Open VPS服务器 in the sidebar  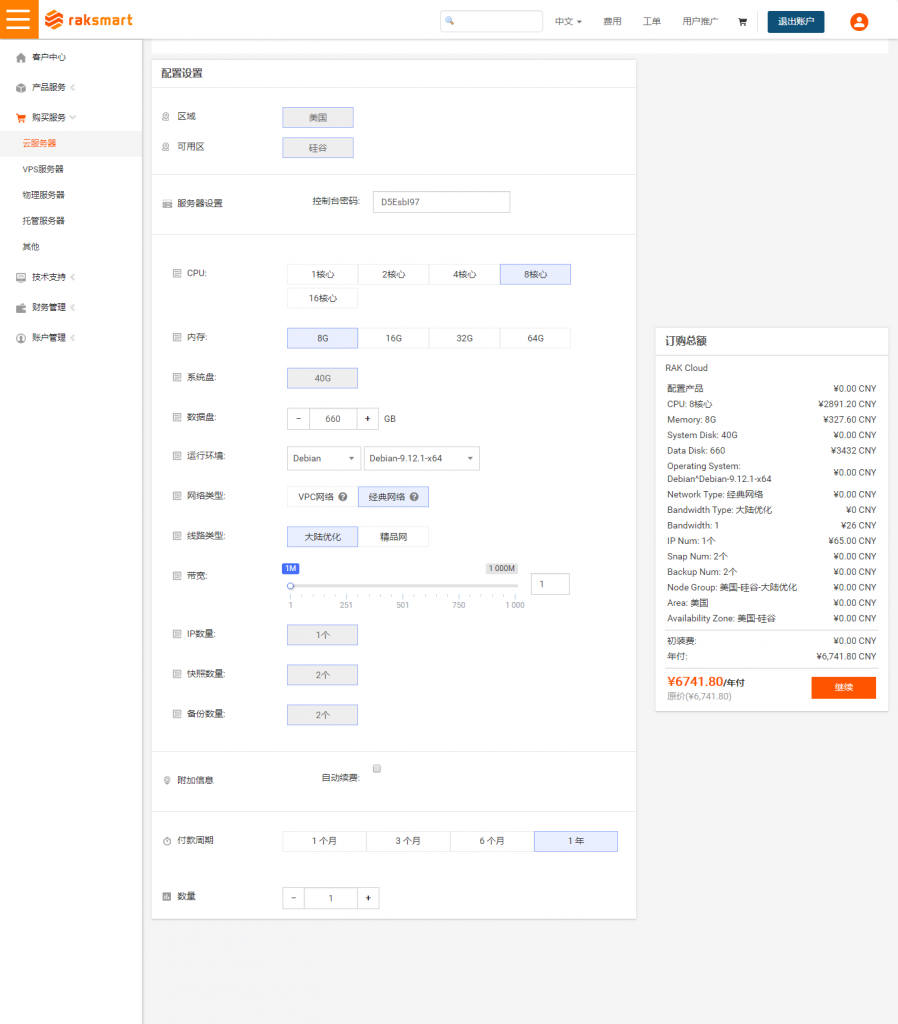(x=43, y=169)
